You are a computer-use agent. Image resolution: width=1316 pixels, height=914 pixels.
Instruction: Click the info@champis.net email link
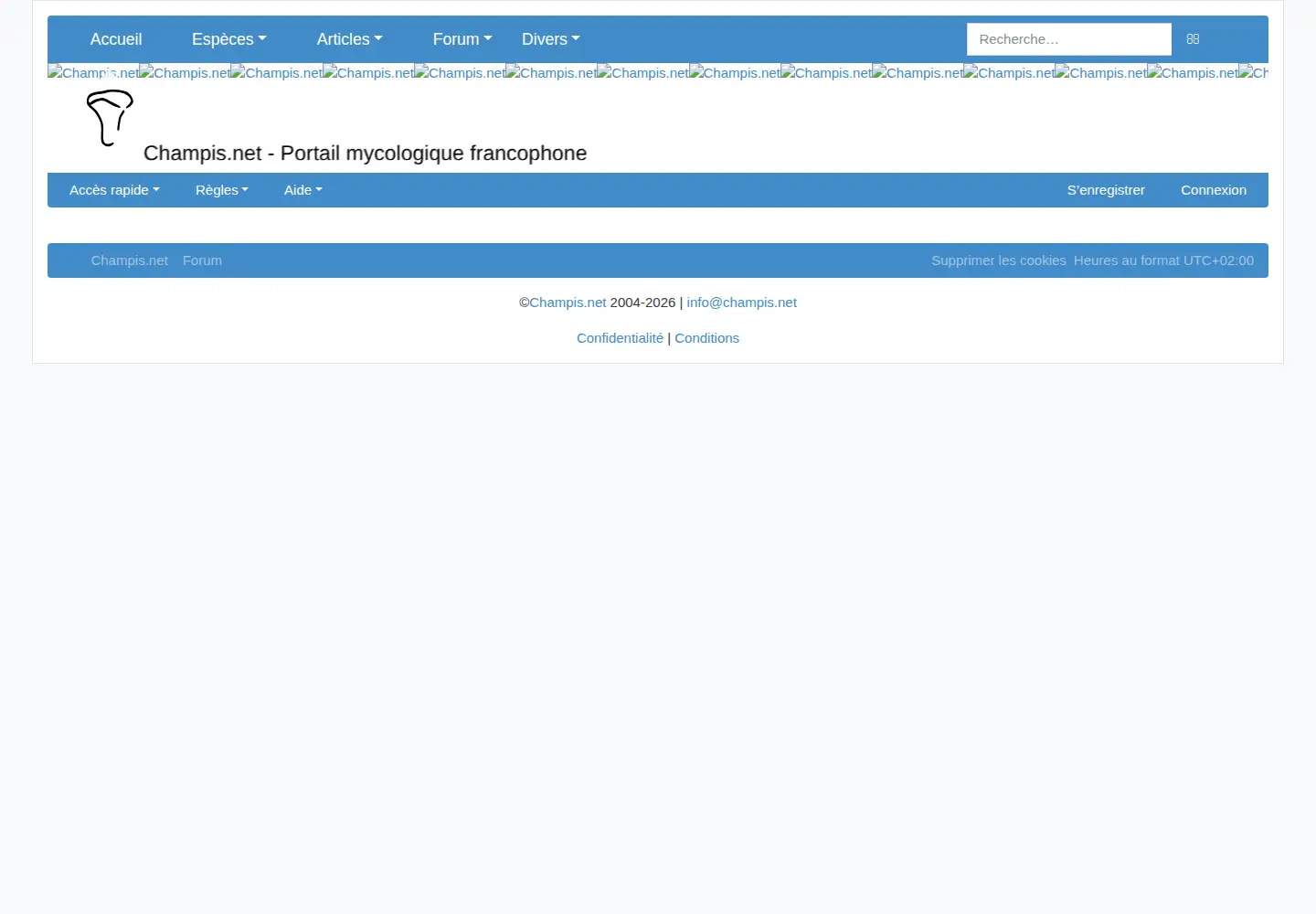tap(741, 303)
